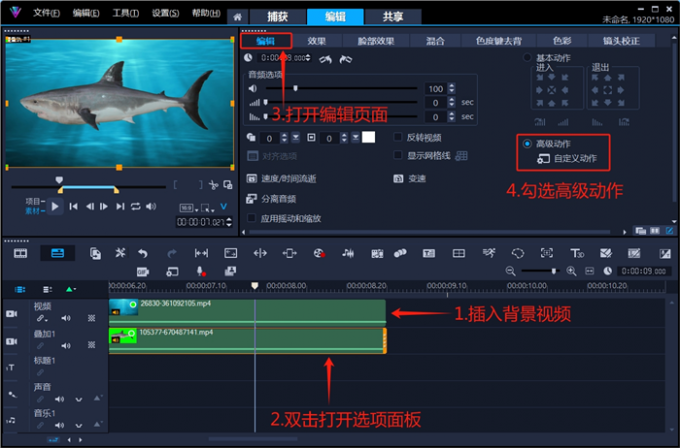
Task: Open the 3D title editor icon
Action: pyautogui.click(x=576, y=253)
